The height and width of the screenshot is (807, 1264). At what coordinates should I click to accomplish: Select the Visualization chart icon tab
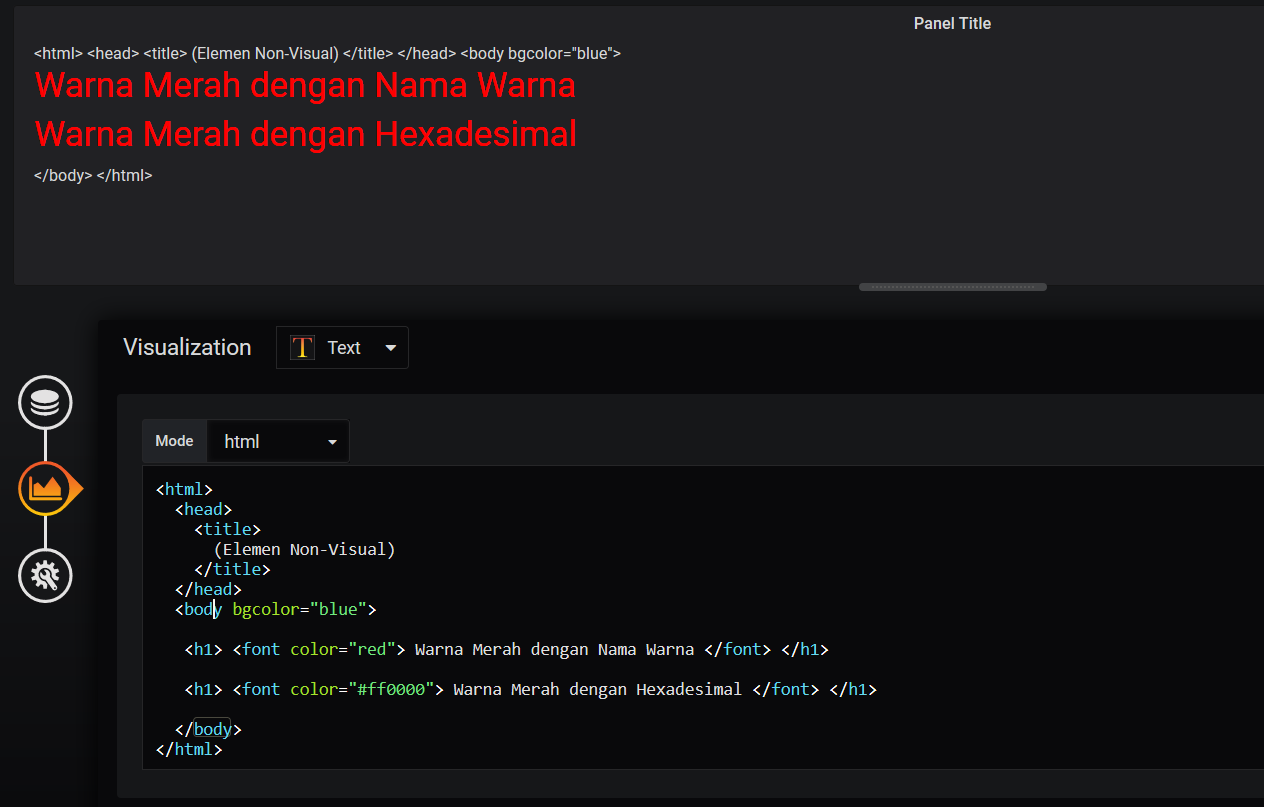click(46, 489)
